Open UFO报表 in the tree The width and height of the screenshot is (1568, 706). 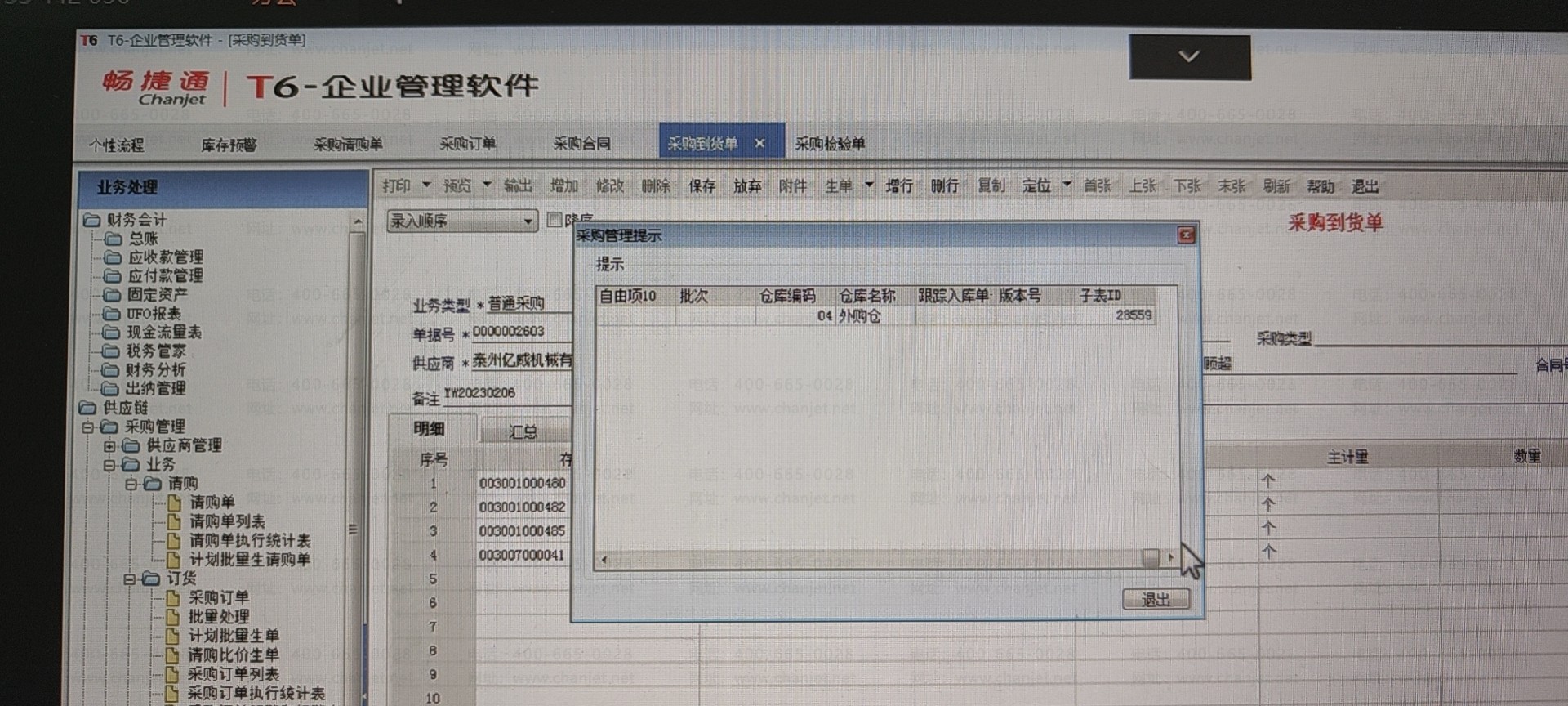pos(153,314)
